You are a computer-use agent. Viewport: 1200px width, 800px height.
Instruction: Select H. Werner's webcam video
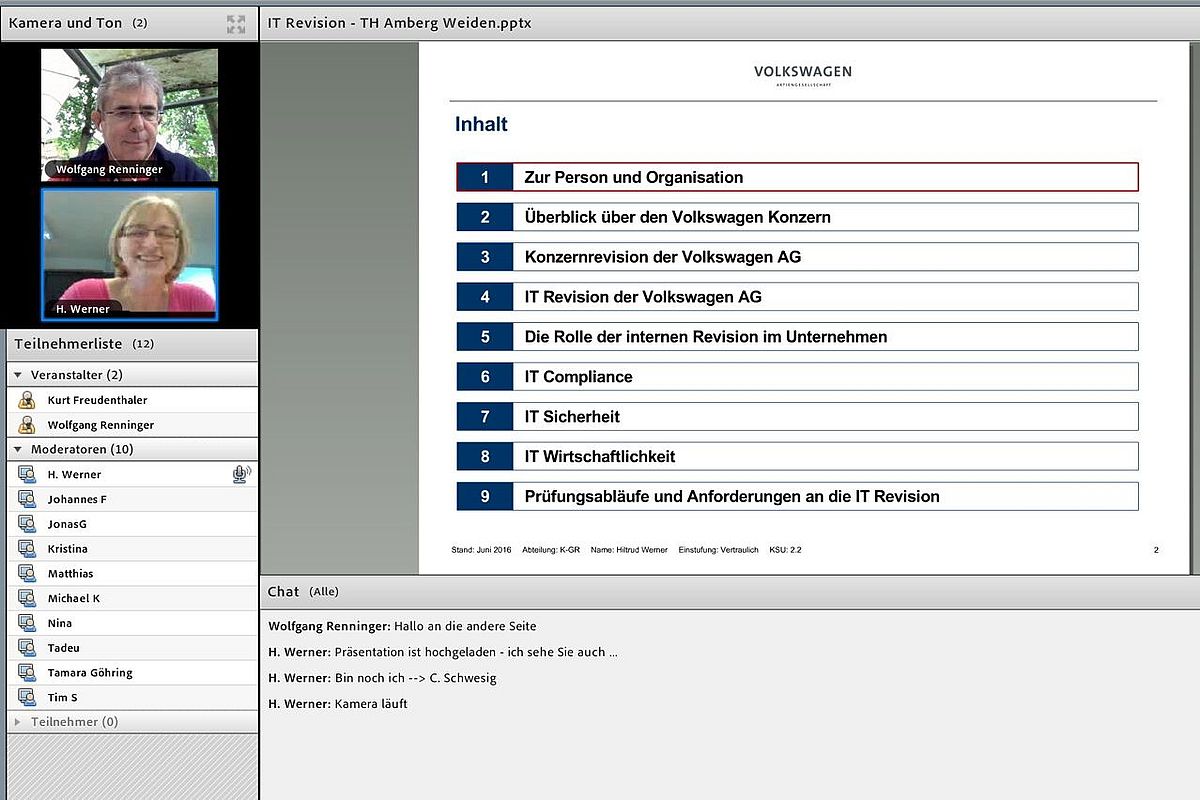[129, 254]
